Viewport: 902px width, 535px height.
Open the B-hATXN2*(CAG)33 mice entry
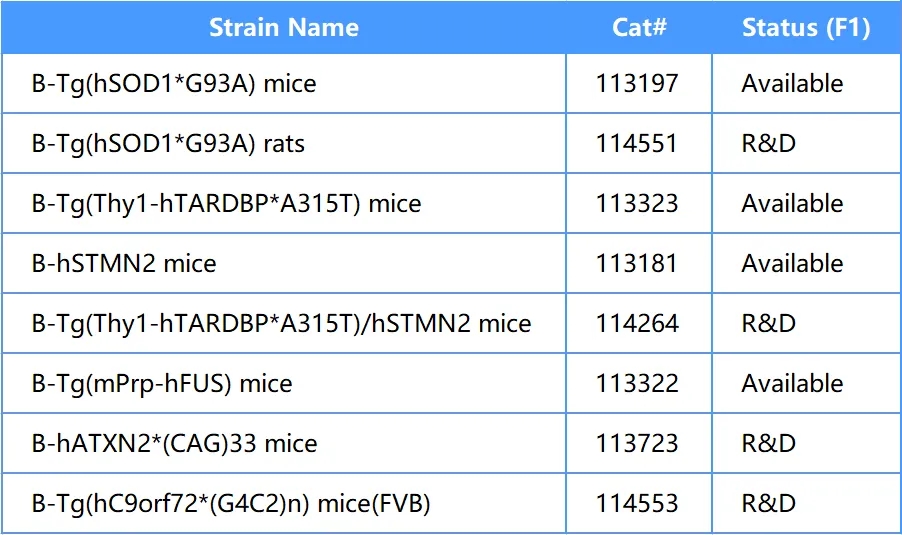click(174, 444)
